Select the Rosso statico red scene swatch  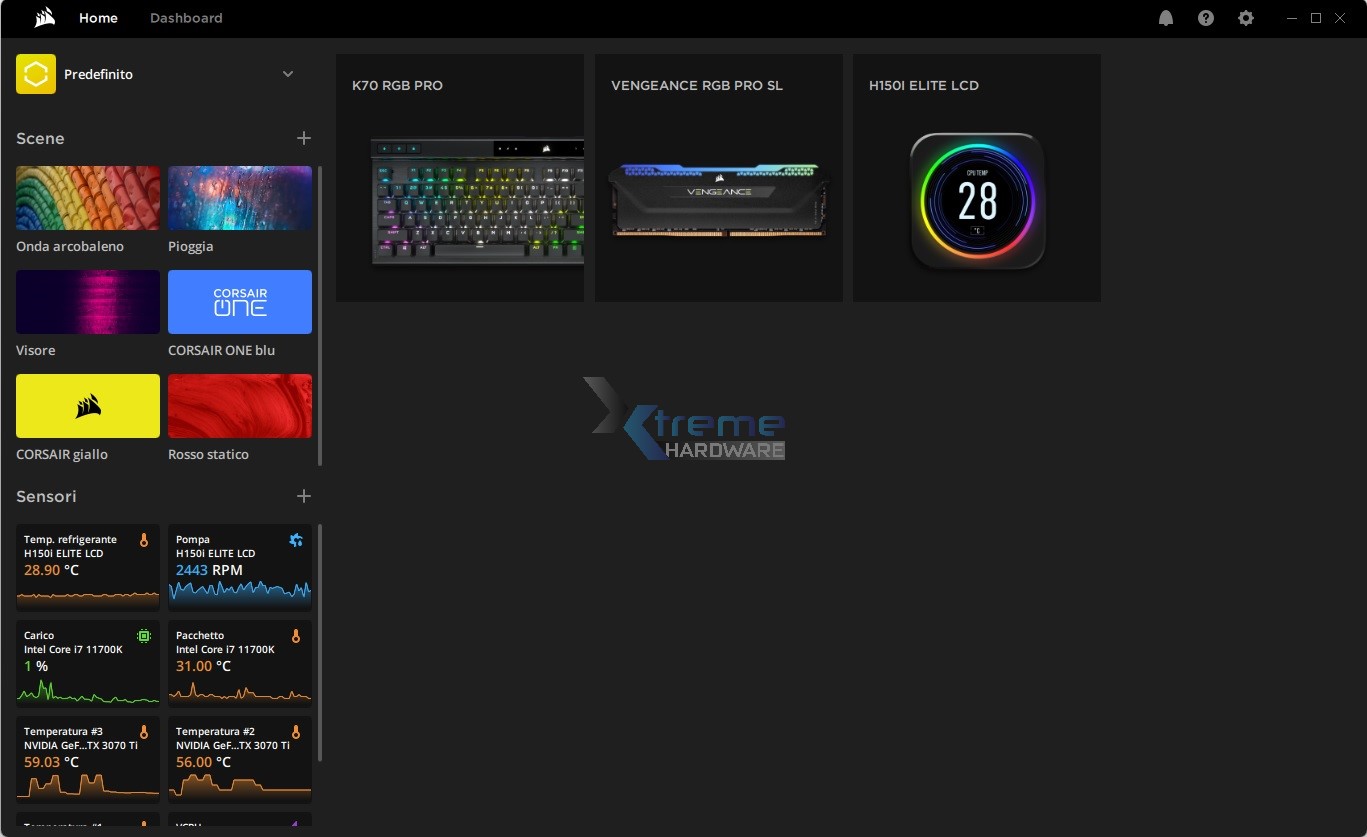(240, 406)
